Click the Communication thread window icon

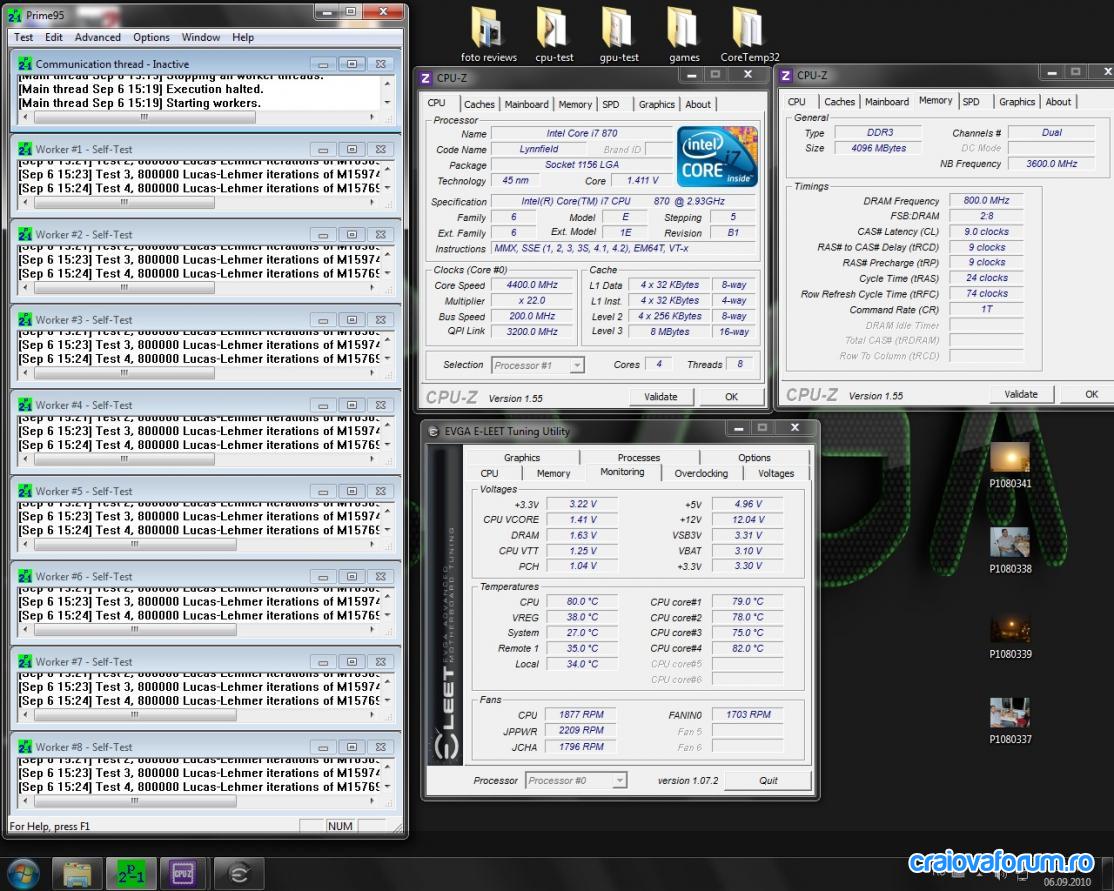coord(25,64)
